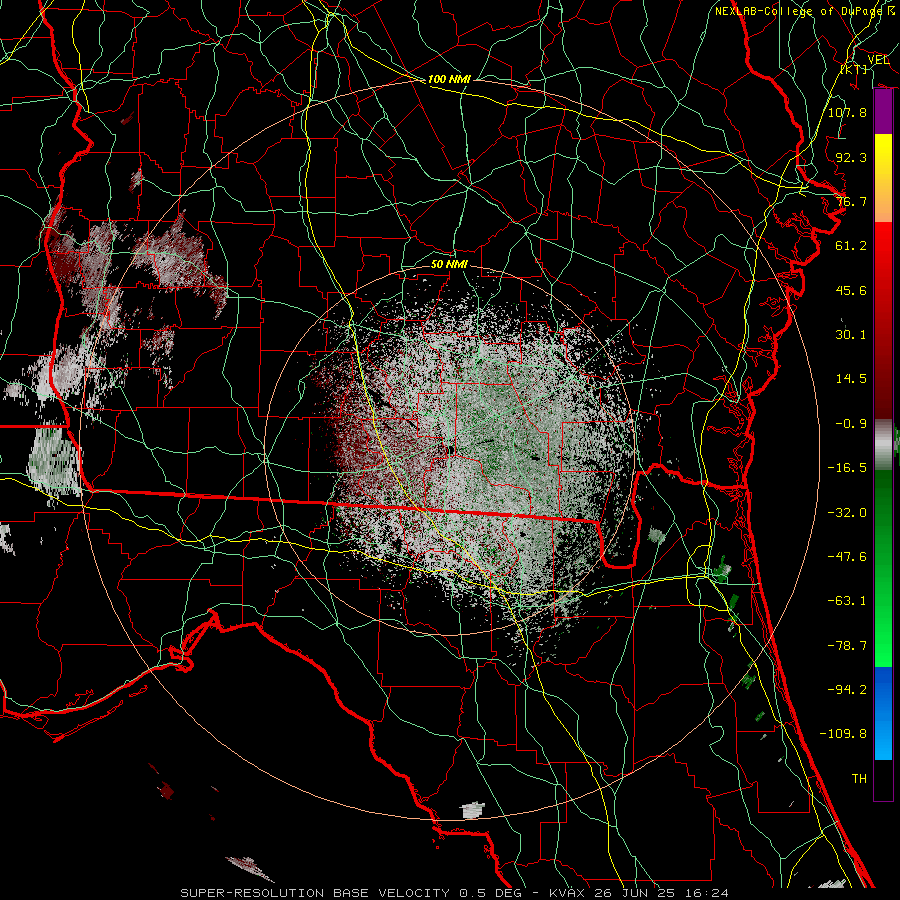Click the 61.2 velocity scale value
The image size is (900, 900).
(x=851, y=246)
